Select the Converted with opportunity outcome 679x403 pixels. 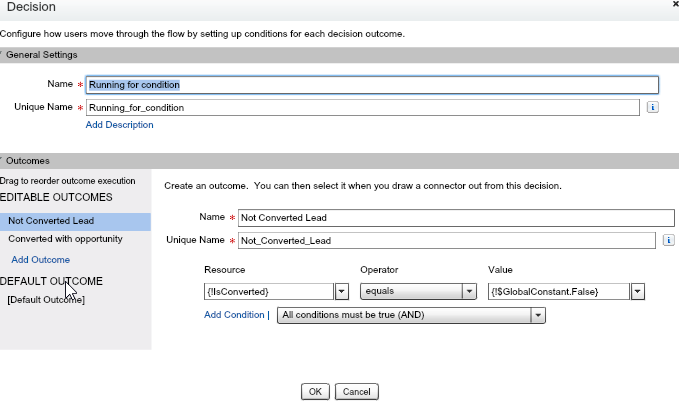tap(65, 239)
